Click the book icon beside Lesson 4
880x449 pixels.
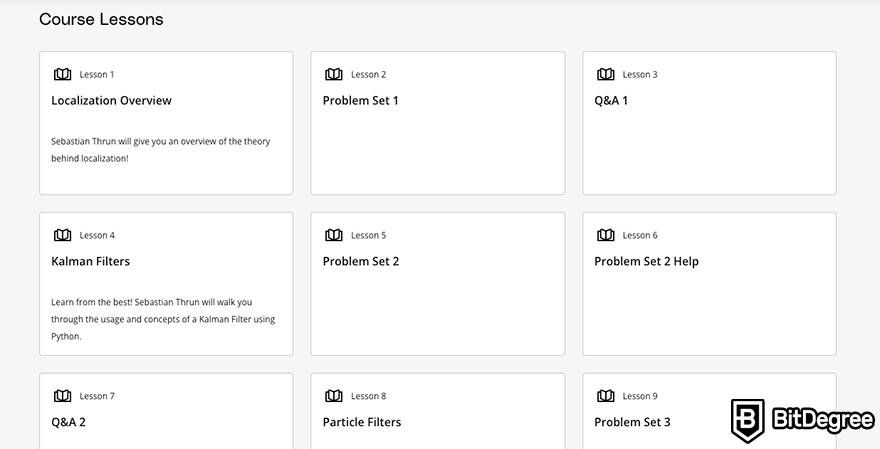point(62,235)
